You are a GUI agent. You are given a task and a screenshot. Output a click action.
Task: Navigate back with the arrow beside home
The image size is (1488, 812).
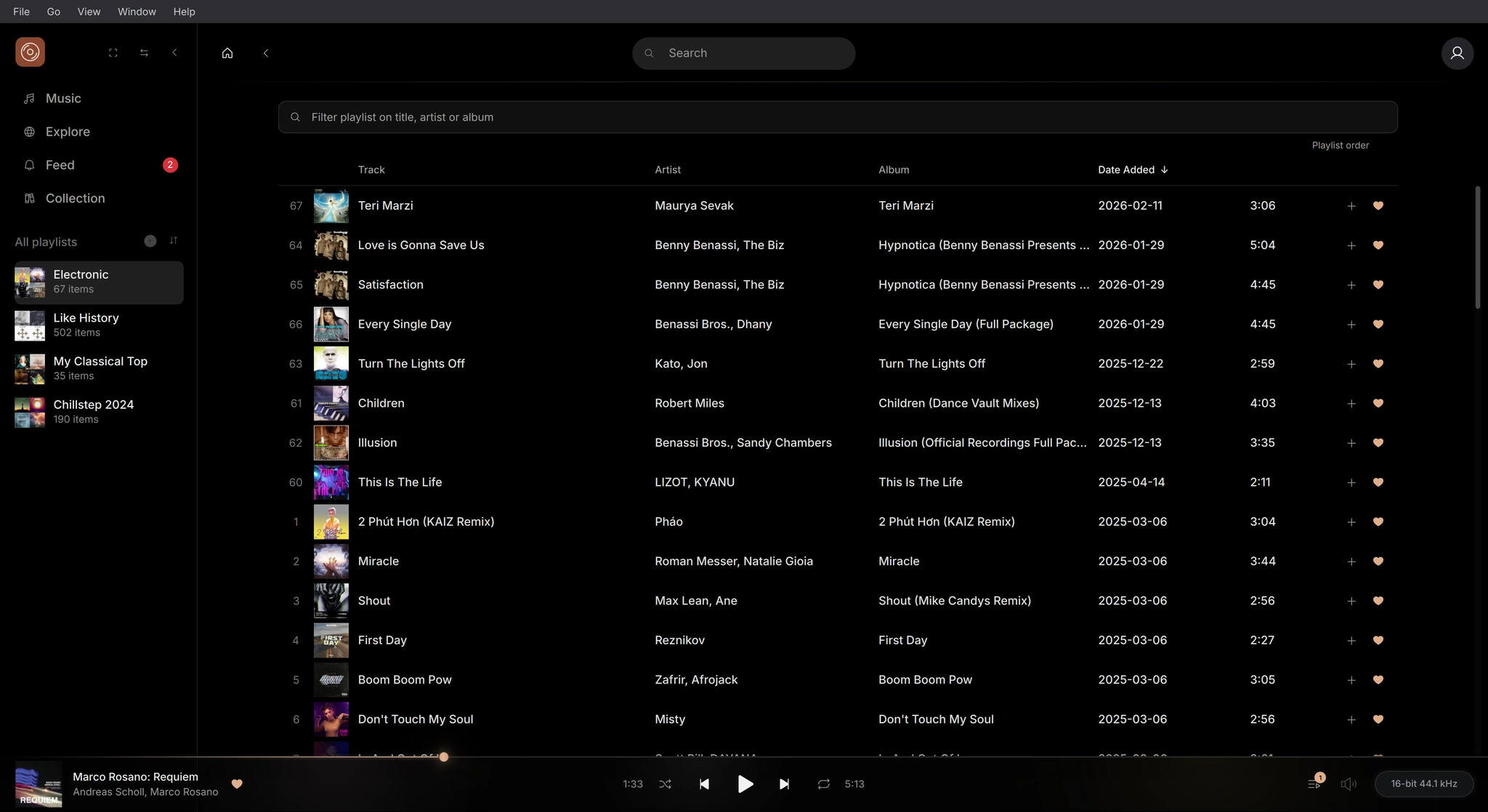(x=266, y=53)
